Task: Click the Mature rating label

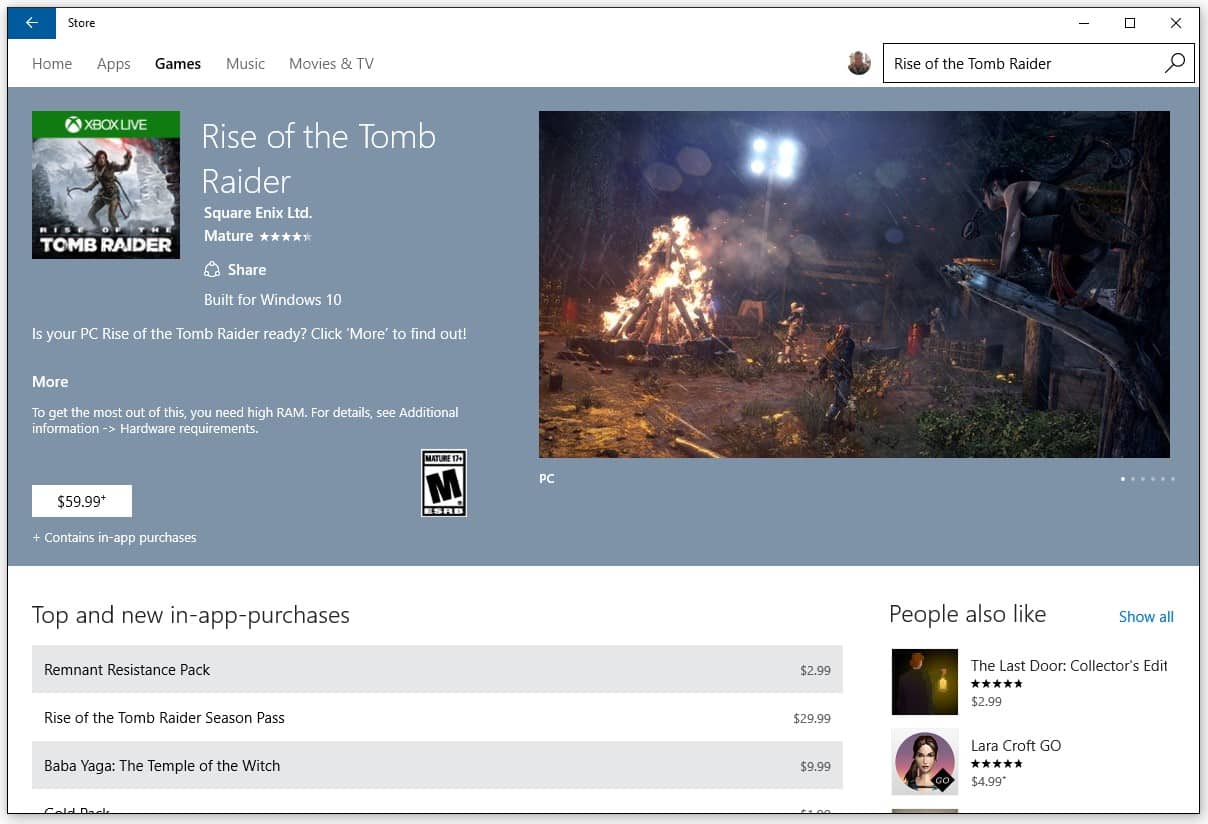Action: pos(229,236)
